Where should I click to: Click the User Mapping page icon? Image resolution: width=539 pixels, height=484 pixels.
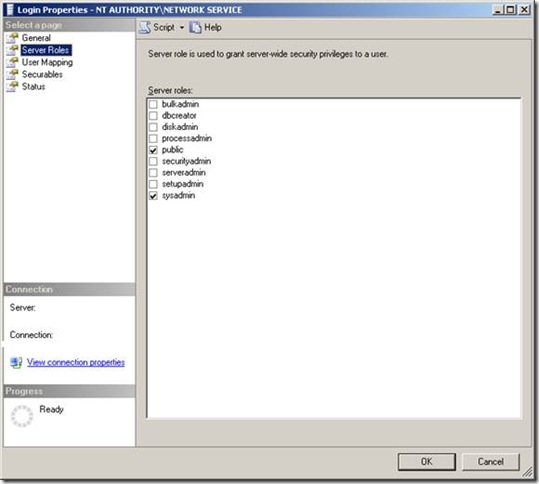tap(12, 63)
